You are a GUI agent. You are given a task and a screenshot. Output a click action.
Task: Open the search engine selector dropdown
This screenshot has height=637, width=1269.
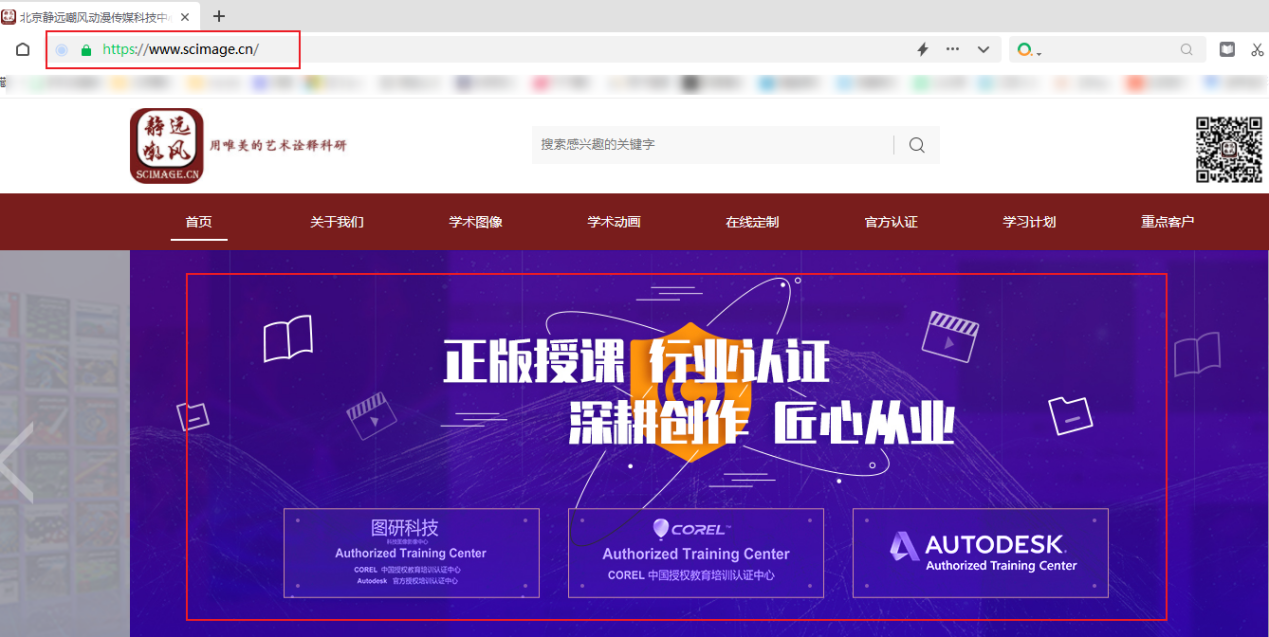(x=1029, y=50)
